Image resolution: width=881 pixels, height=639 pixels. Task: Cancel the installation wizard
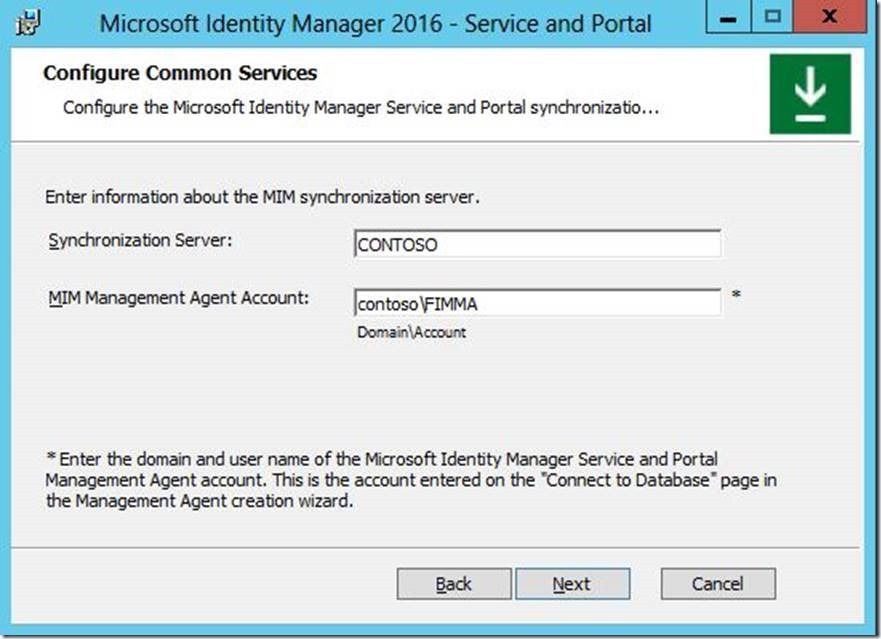click(x=717, y=584)
